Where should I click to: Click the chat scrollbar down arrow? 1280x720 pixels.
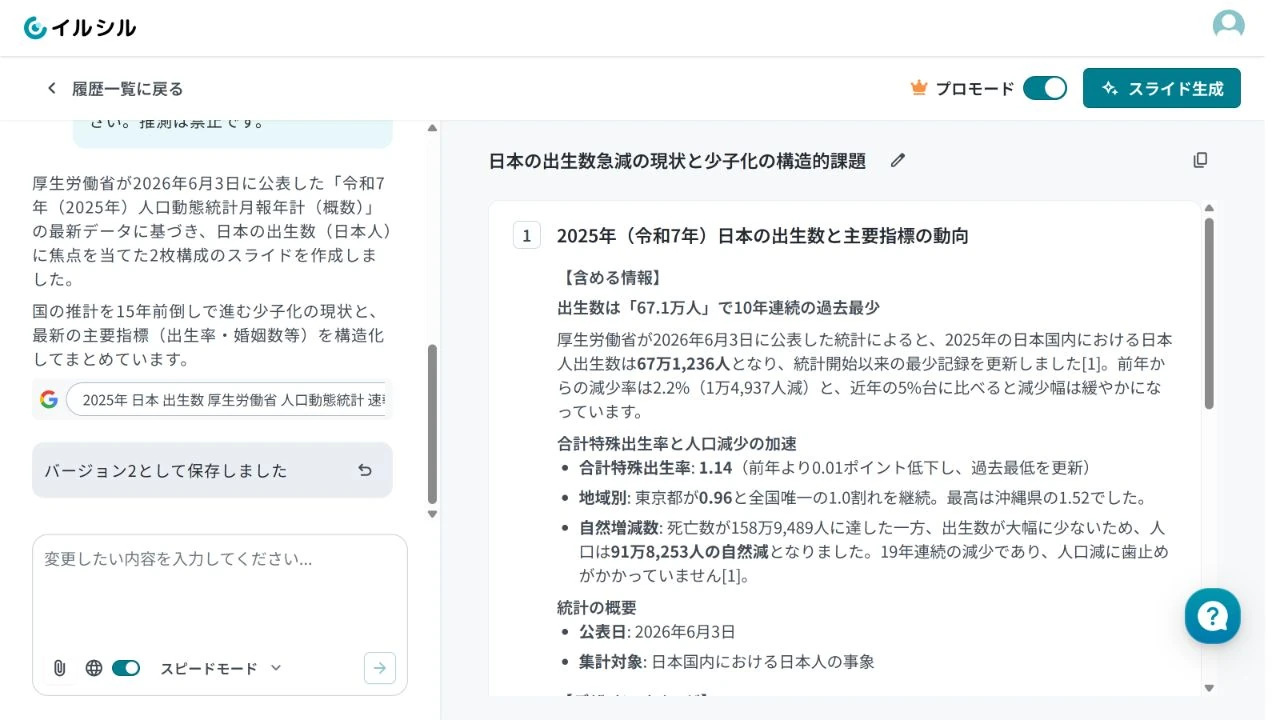pyautogui.click(x=432, y=514)
